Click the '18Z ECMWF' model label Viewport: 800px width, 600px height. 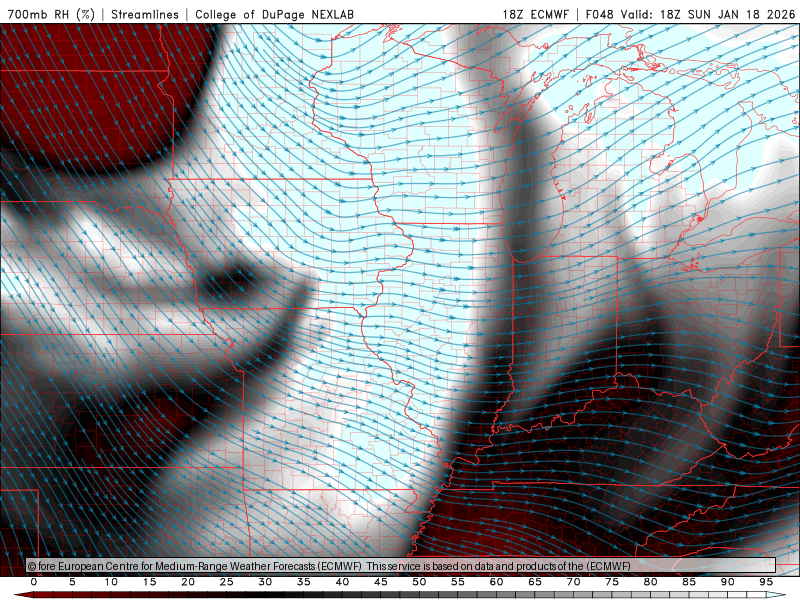pos(535,14)
